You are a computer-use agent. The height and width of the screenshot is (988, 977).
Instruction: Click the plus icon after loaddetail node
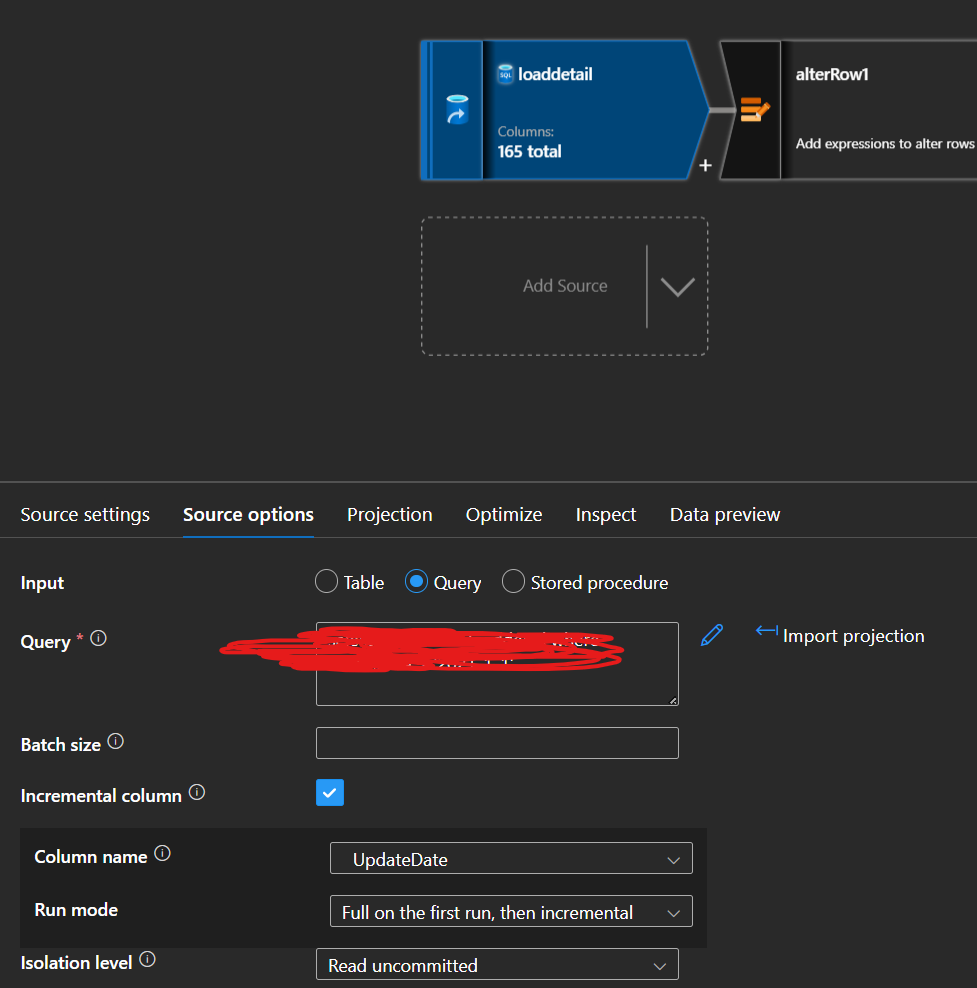tap(706, 165)
